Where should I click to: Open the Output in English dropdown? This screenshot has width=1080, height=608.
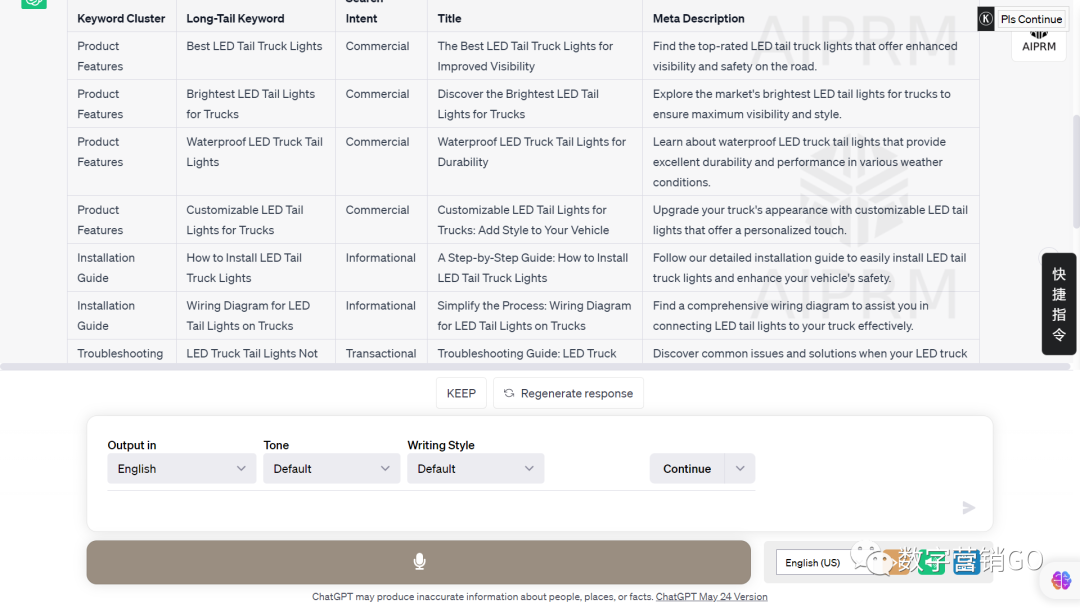tap(182, 468)
